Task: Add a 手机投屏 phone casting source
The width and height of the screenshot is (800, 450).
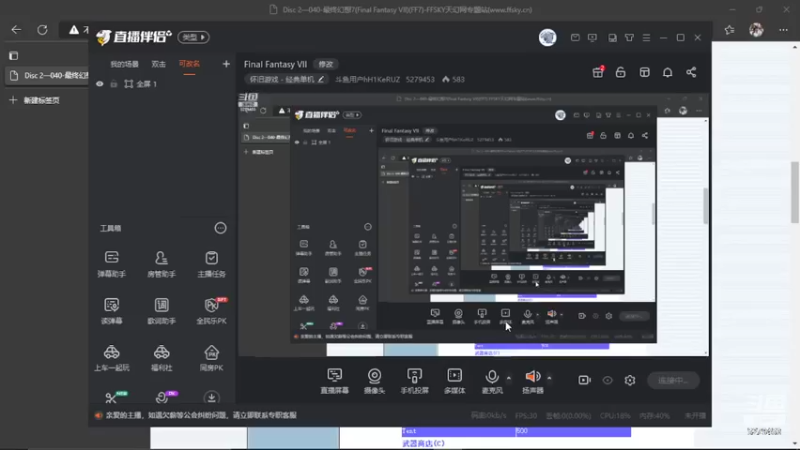Action: coord(414,381)
